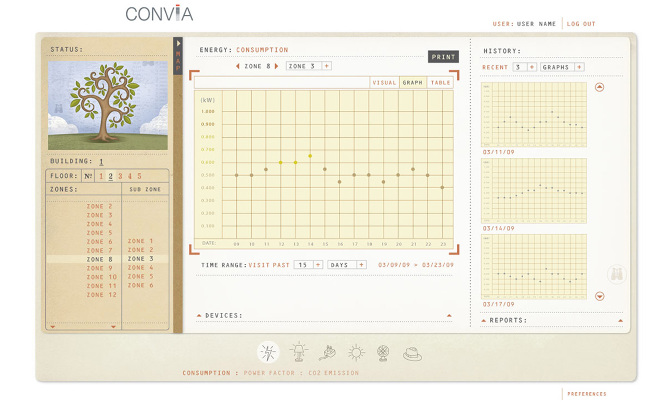The height and width of the screenshot is (414, 670).
Task: Expand Devices via the right-side triangle
Action: coord(449,315)
